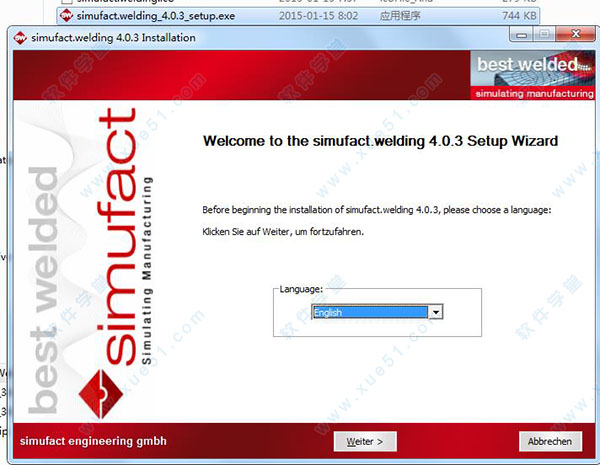Click the simufact.welding_4.0.3_setup.exe file icon
Viewport: 600px width, 465px height.
[x=66, y=15]
